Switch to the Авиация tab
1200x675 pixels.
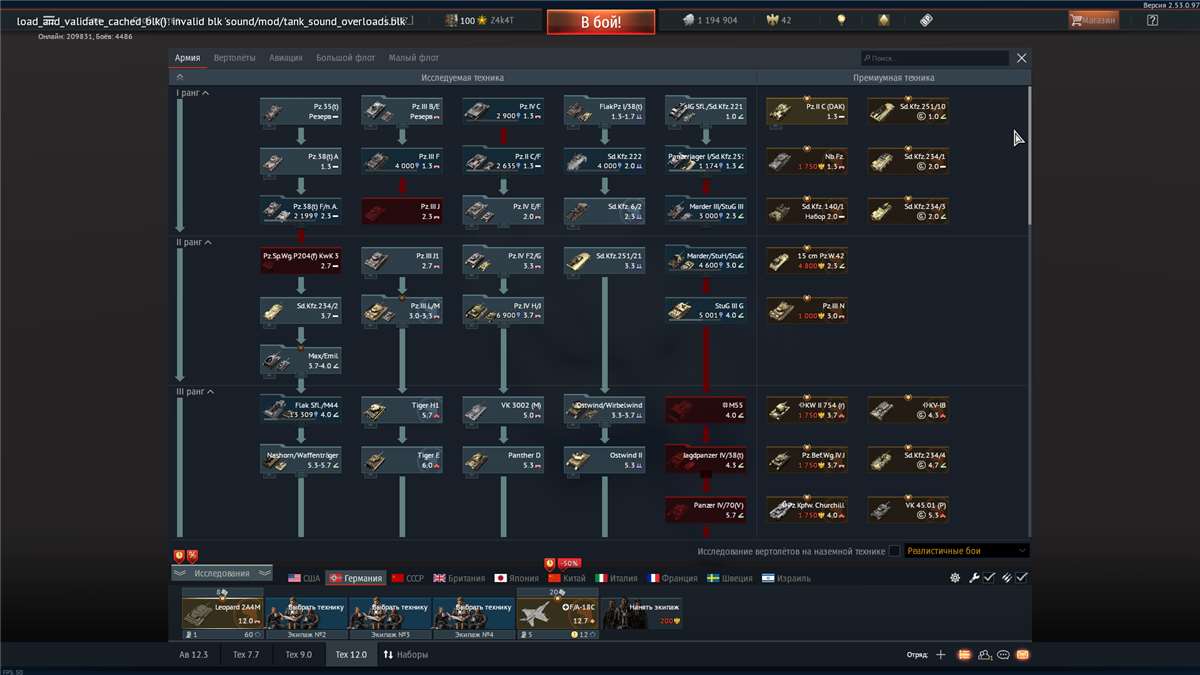[x=287, y=57]
